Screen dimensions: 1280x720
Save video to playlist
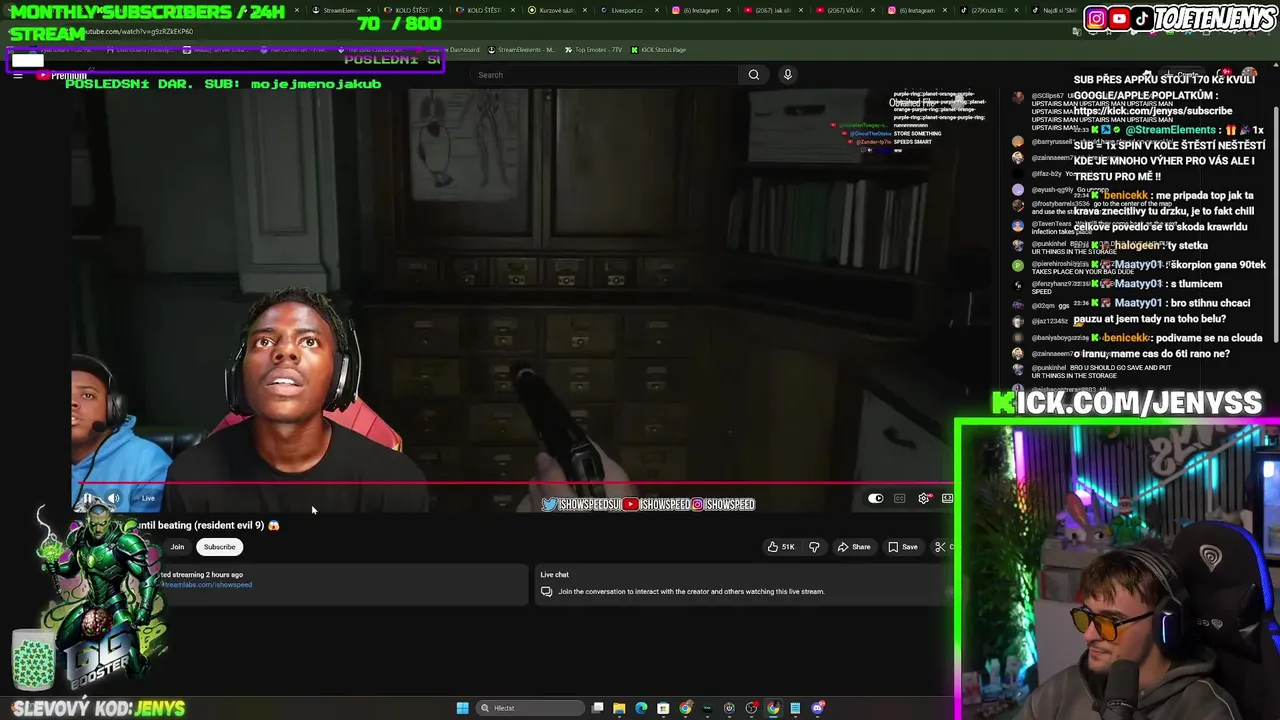pos(903,547)
